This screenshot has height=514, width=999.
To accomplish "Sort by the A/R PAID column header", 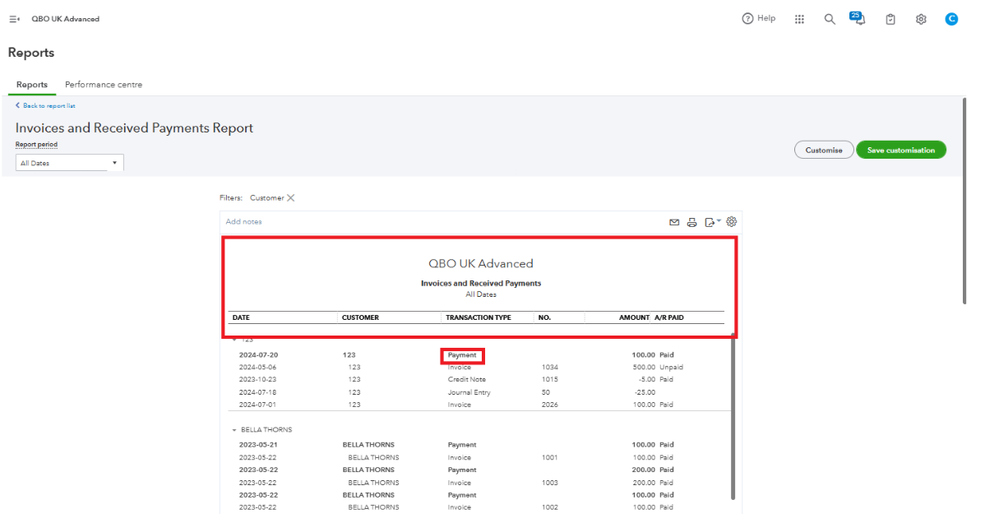I will tap(669, 317).
